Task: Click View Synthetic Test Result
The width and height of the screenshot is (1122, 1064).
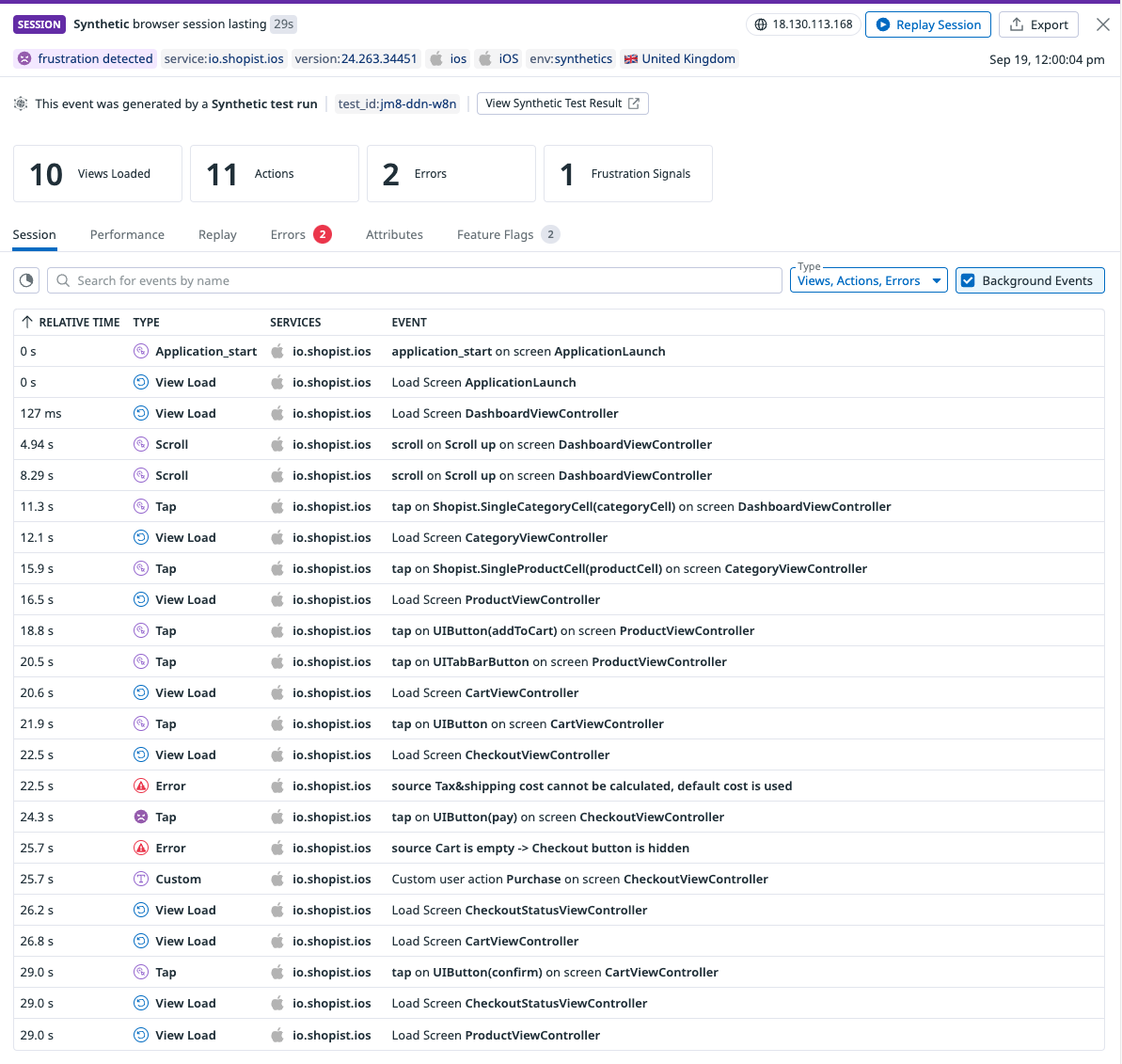Action: 561,103
